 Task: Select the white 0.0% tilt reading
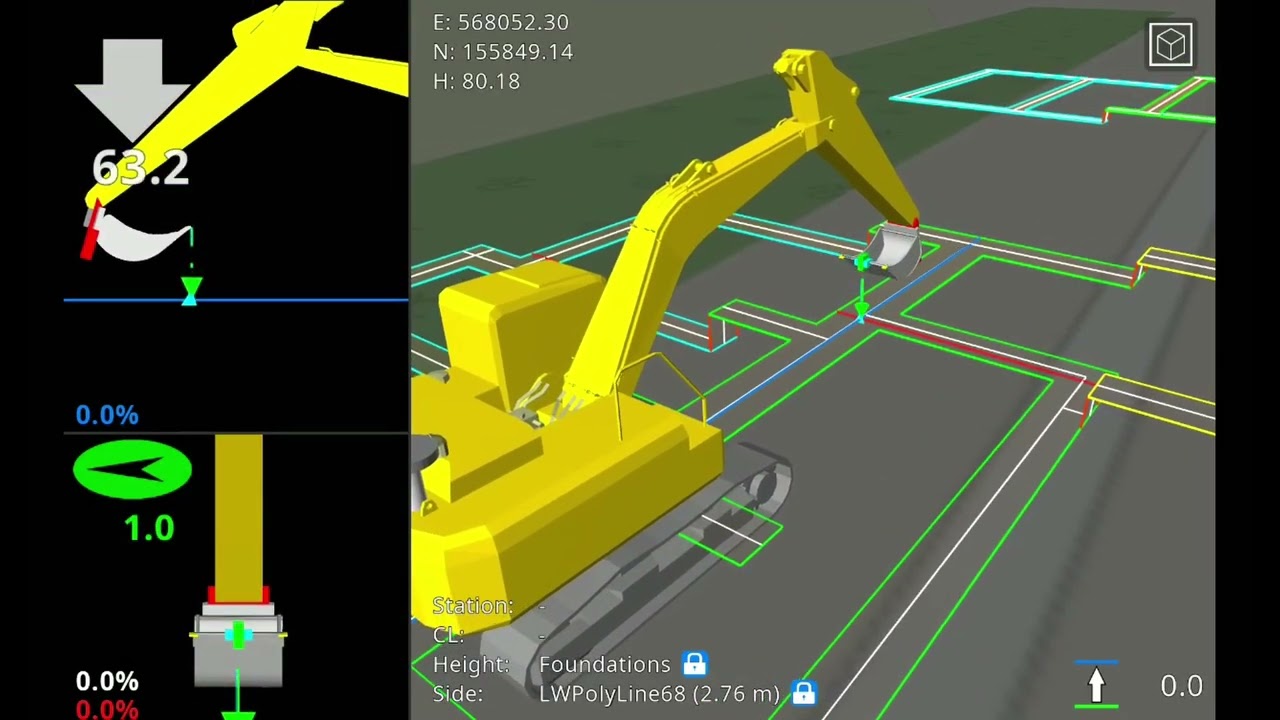click(107, 681)
